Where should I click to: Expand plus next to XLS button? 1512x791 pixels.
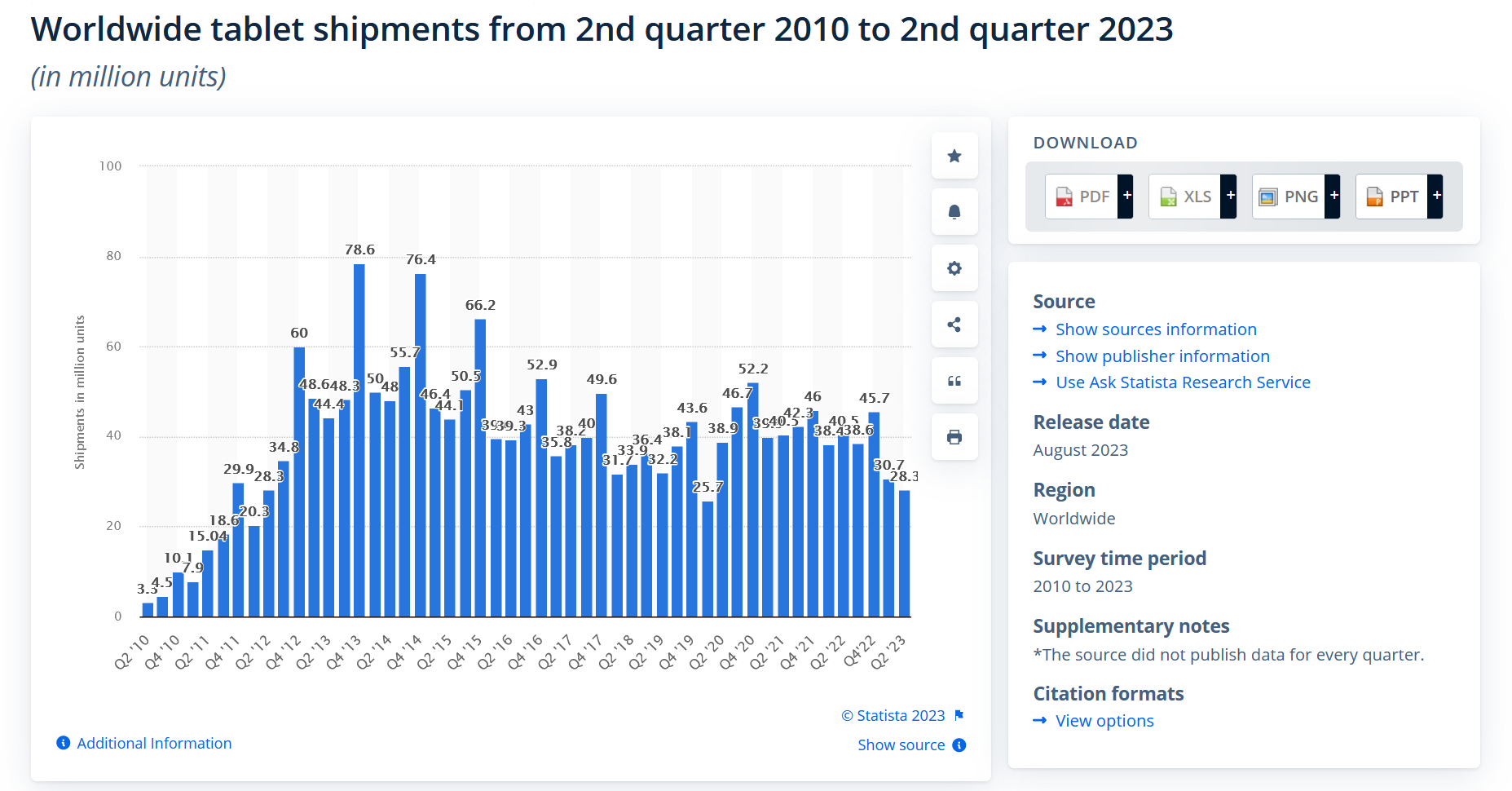(1229, 197)
